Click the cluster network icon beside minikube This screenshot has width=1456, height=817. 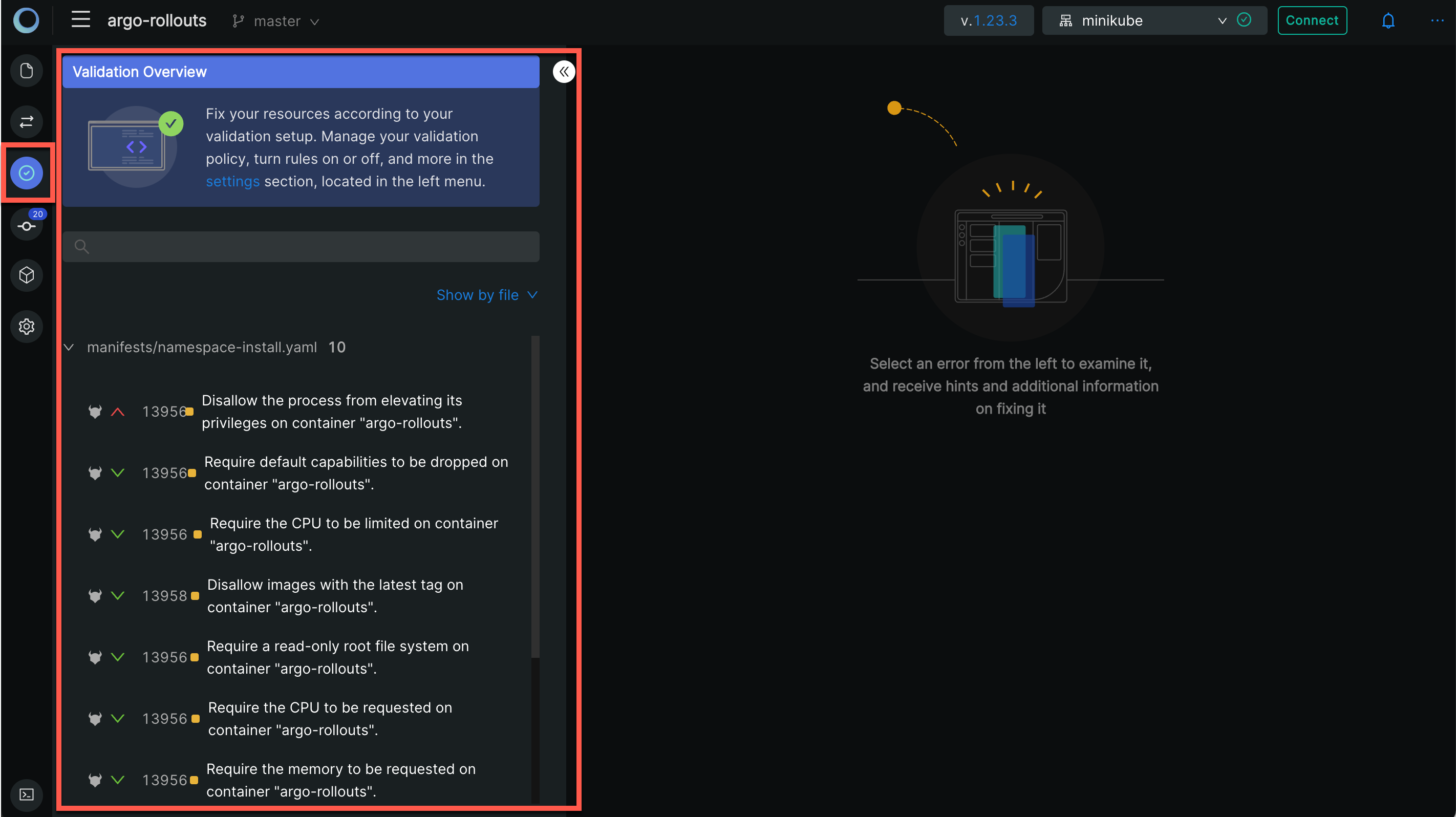(x=1065, y=21)
